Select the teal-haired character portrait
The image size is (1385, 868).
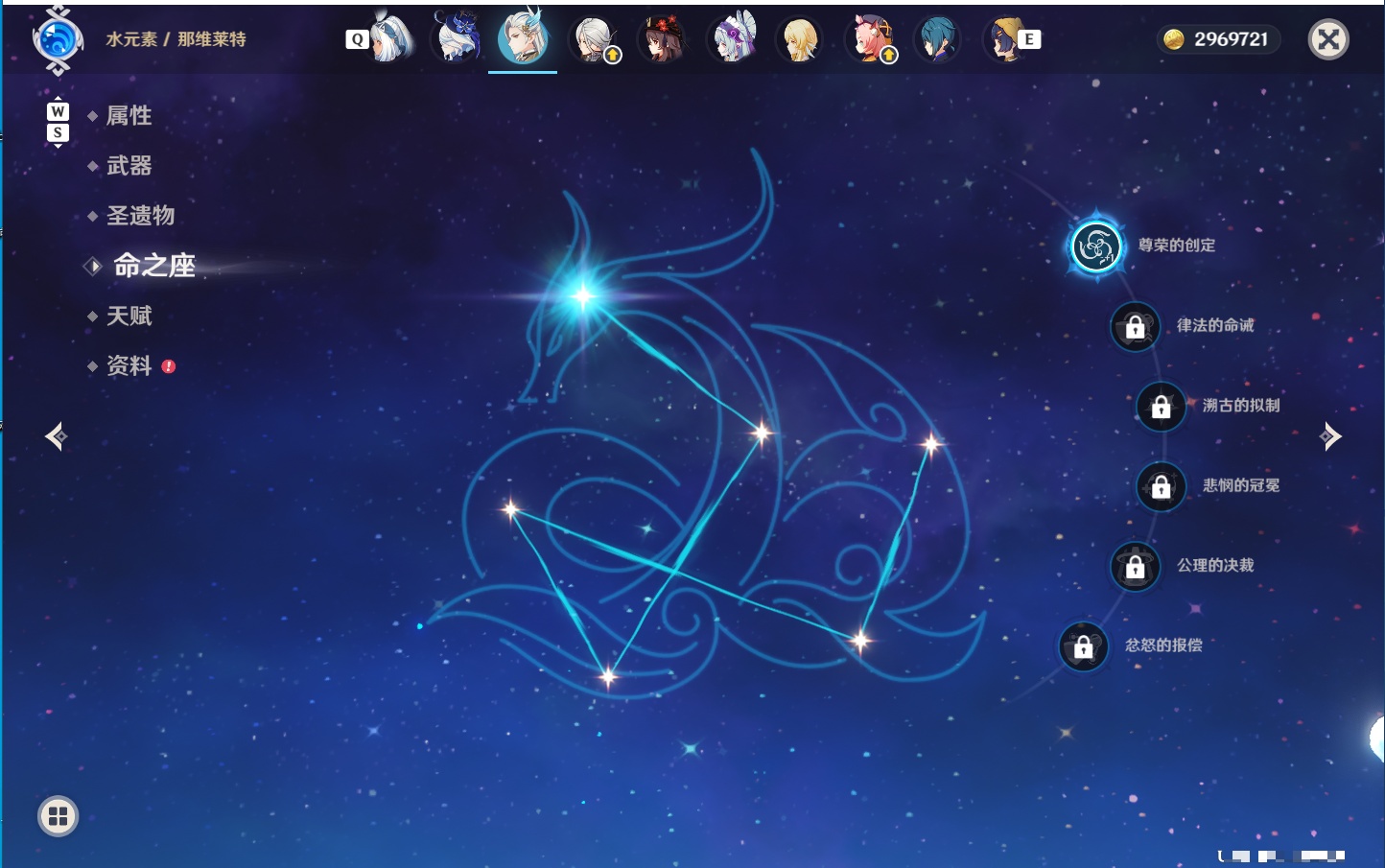[x=937, y=39]
